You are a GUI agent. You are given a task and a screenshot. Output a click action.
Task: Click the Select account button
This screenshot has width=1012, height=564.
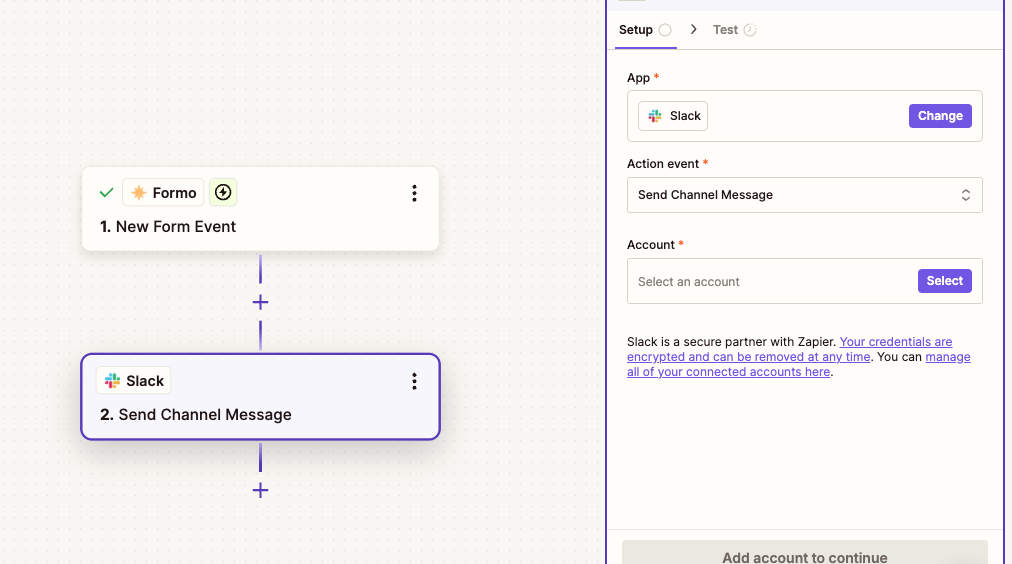pos(944,281)
